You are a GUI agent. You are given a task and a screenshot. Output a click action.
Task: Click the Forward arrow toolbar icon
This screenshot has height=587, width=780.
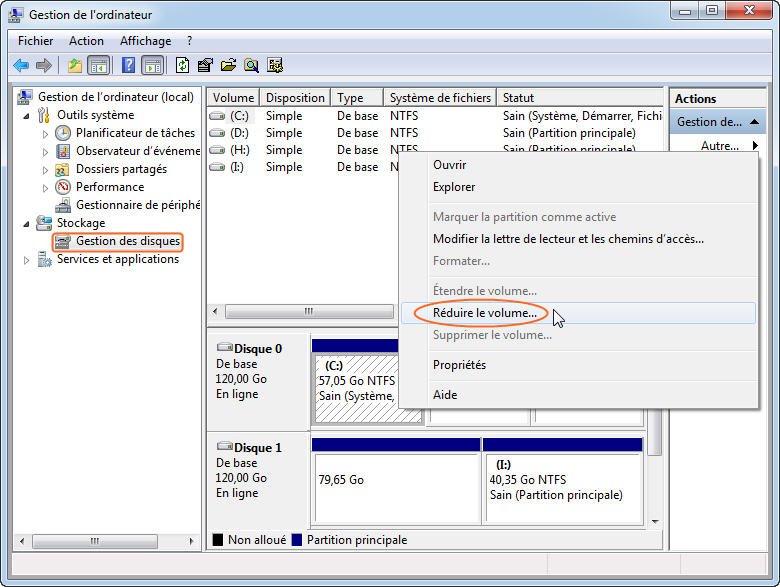point(44,65)
